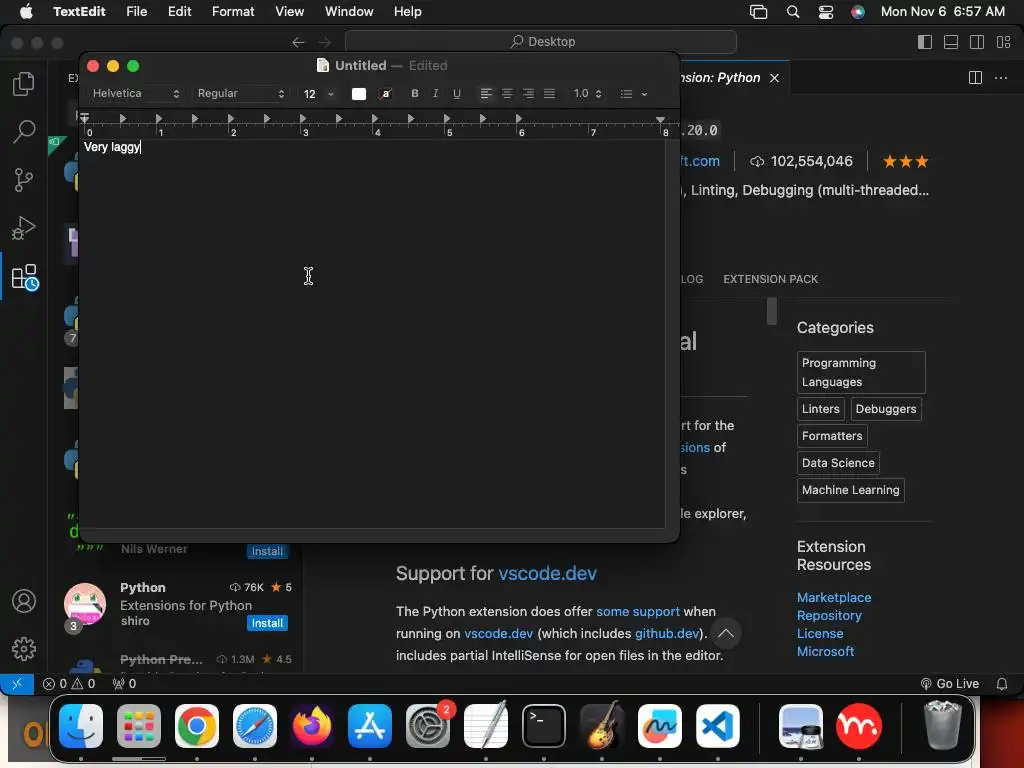Open the View menu
1024x768 pixels.
[289, 11]
